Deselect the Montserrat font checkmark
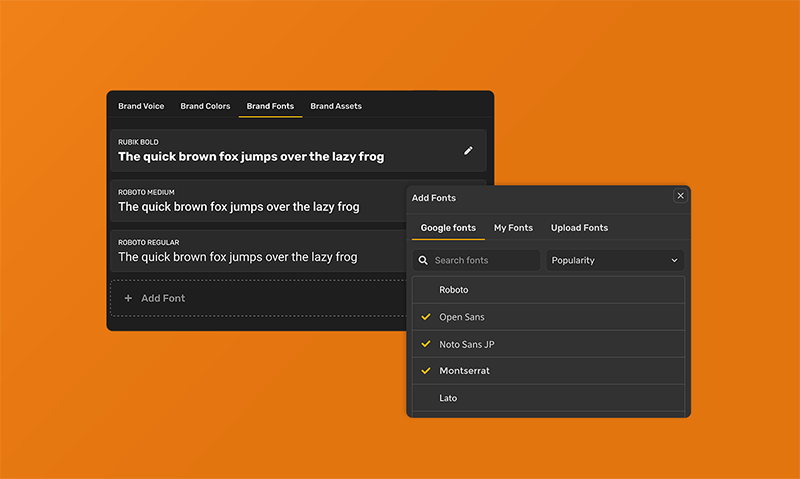Image resolution: width=800 pixels, height=479 pixels. (x=426, y=371)
